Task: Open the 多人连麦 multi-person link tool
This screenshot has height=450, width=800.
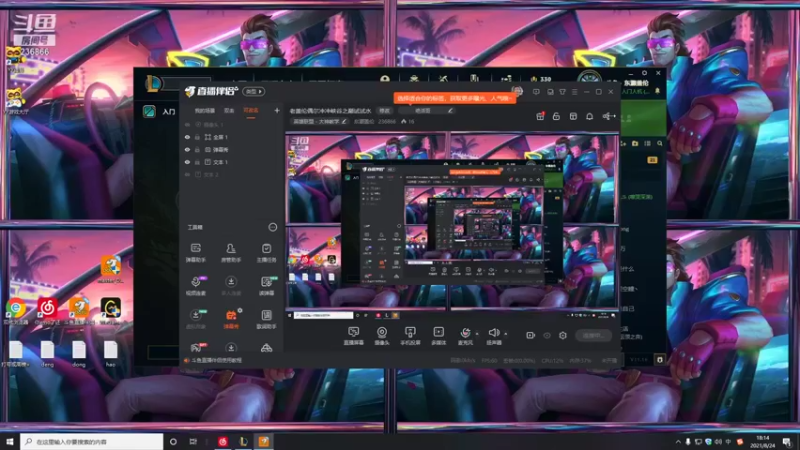Action: pos(231,286)
